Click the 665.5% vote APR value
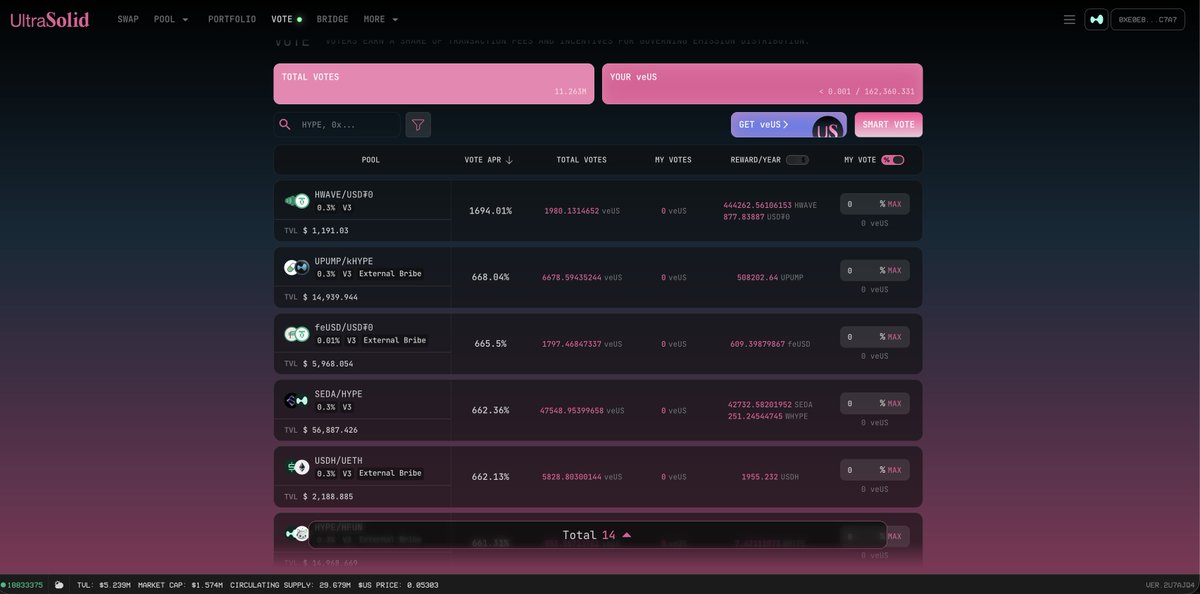This screenshot has width=1200, height=594. 491,344
